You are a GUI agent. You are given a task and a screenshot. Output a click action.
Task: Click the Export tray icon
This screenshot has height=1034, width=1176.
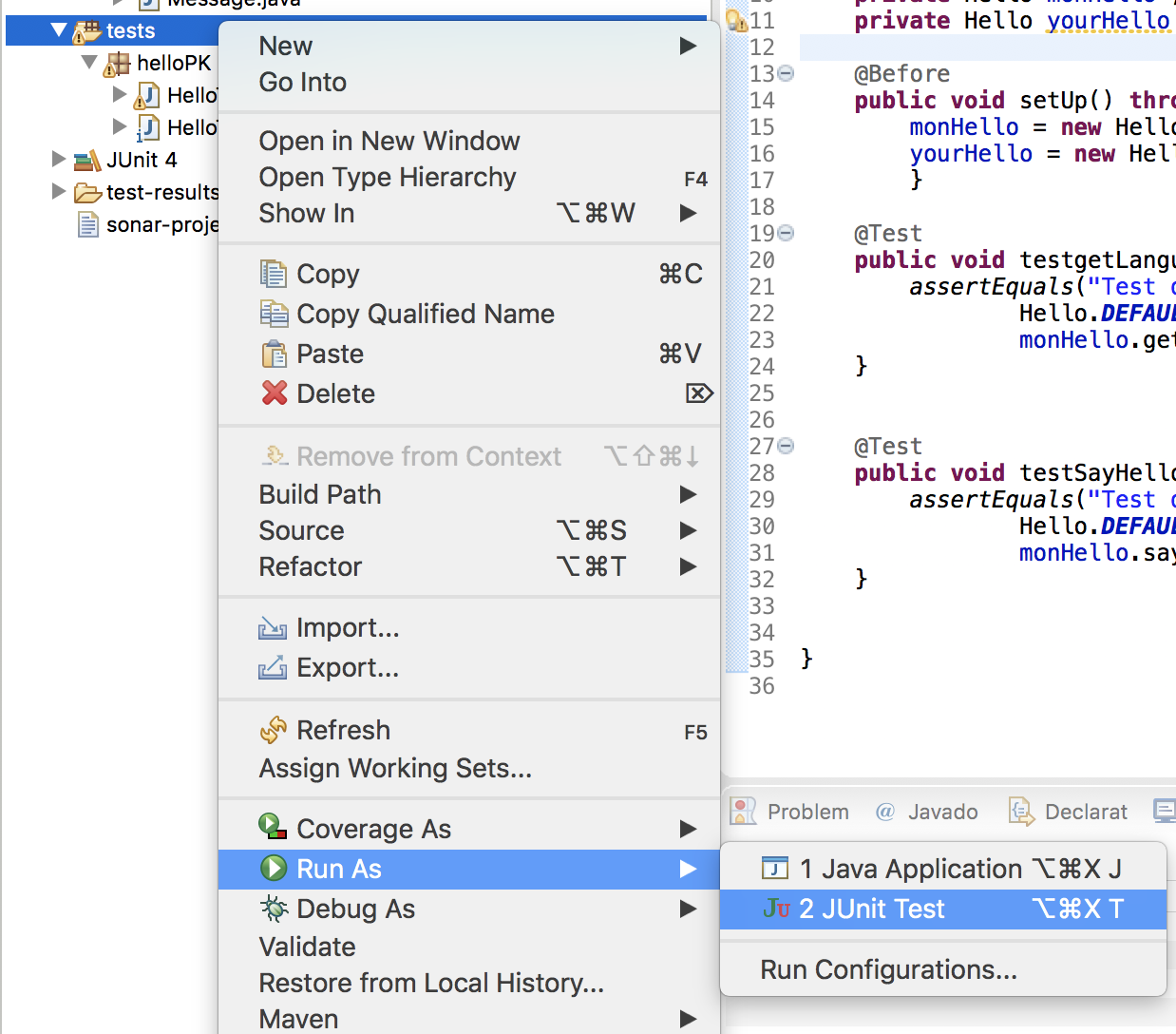tap(273, 668)
